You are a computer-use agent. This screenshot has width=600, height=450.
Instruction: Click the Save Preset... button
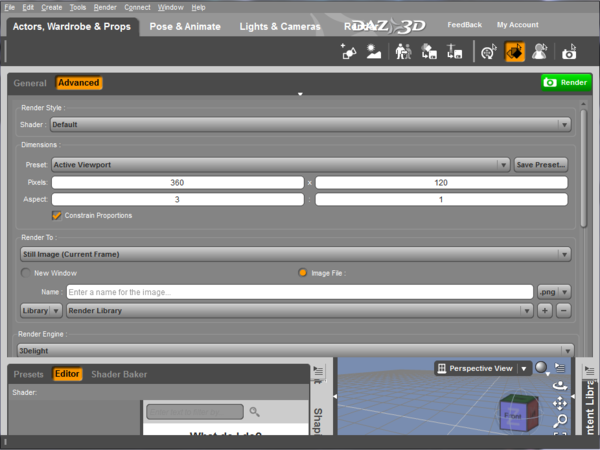541,165
